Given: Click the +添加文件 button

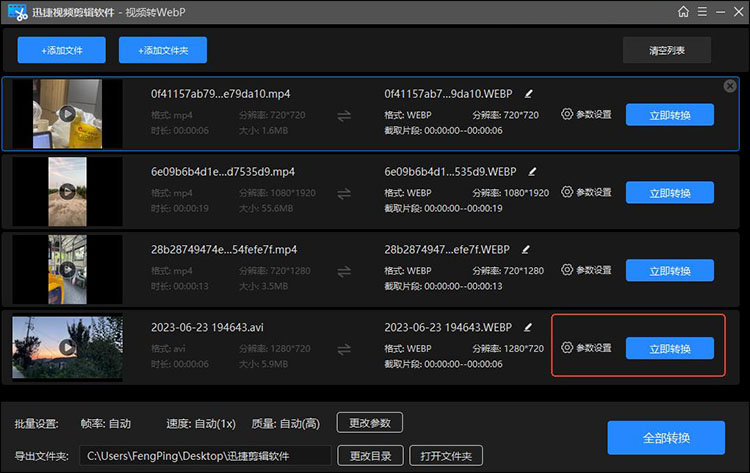Looking at the screenshot, I should pyautogui.click(x=62, y=50).
